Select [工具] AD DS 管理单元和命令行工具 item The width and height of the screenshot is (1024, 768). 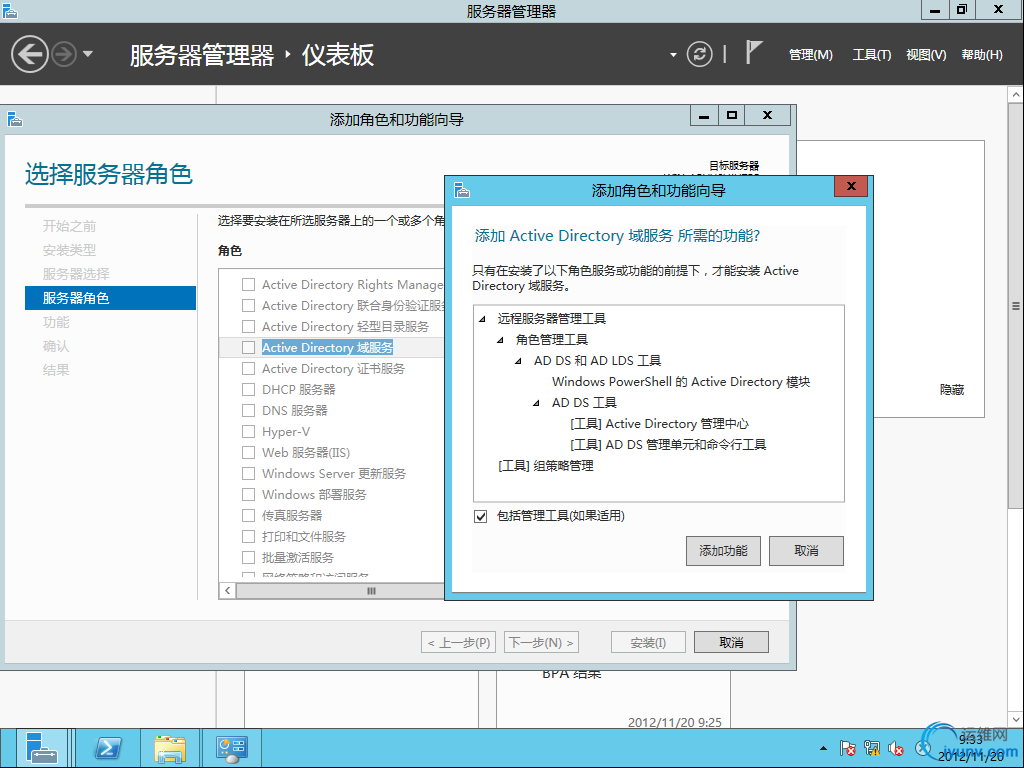click(x=667, y=445)
